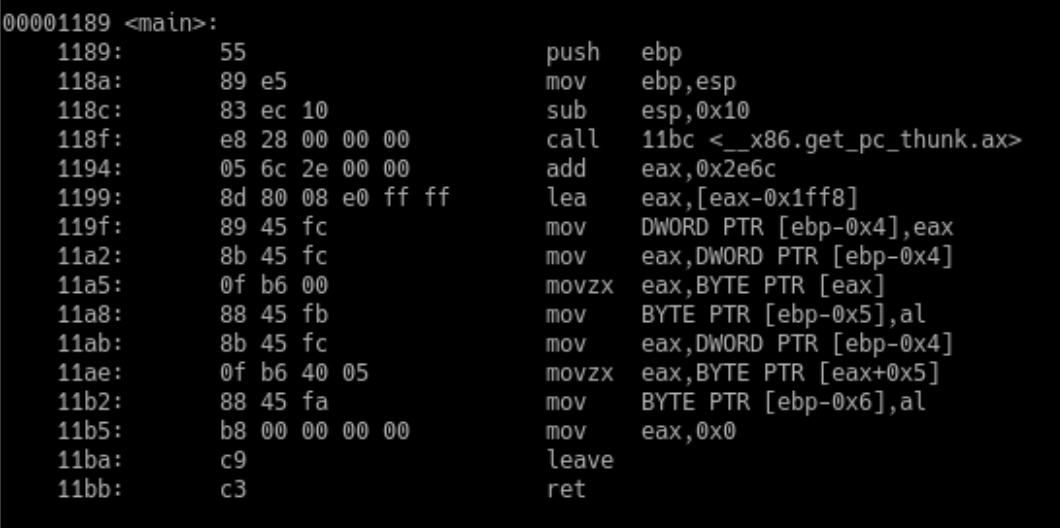Click the call instruction mnemonic

574,139
